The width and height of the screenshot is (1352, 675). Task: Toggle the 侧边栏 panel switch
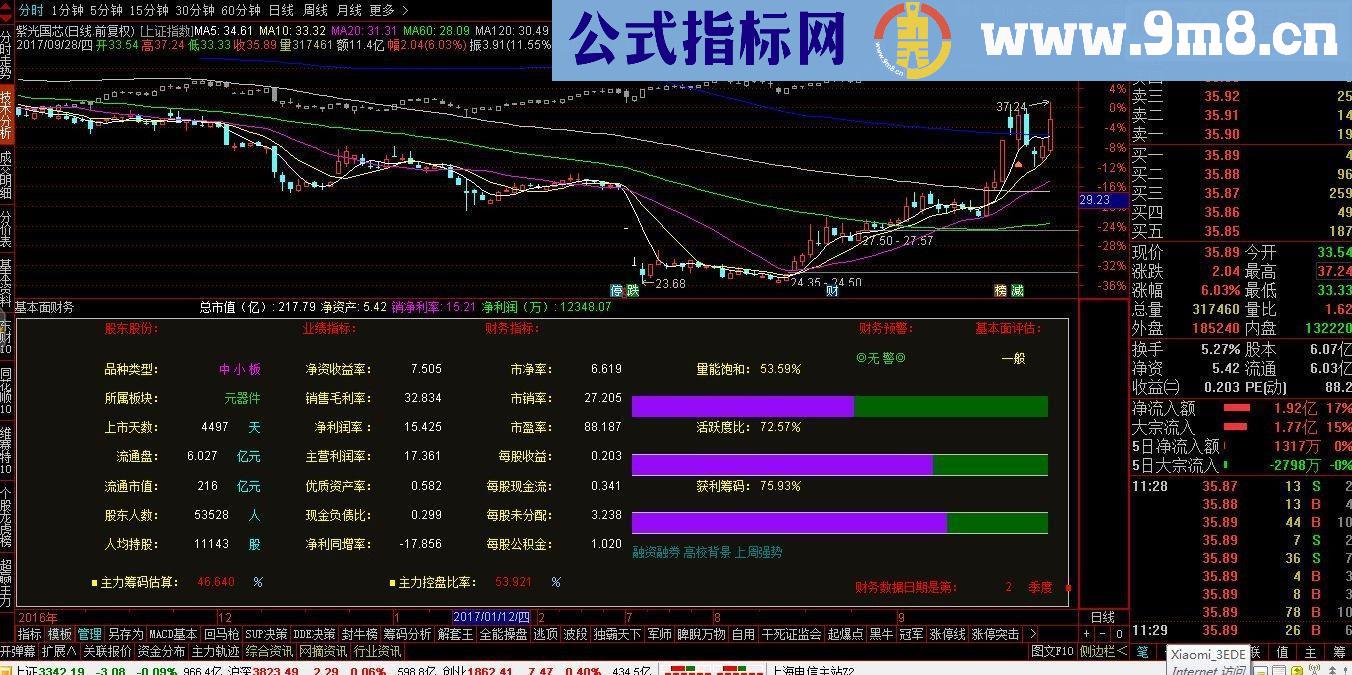coord(1103,651)
